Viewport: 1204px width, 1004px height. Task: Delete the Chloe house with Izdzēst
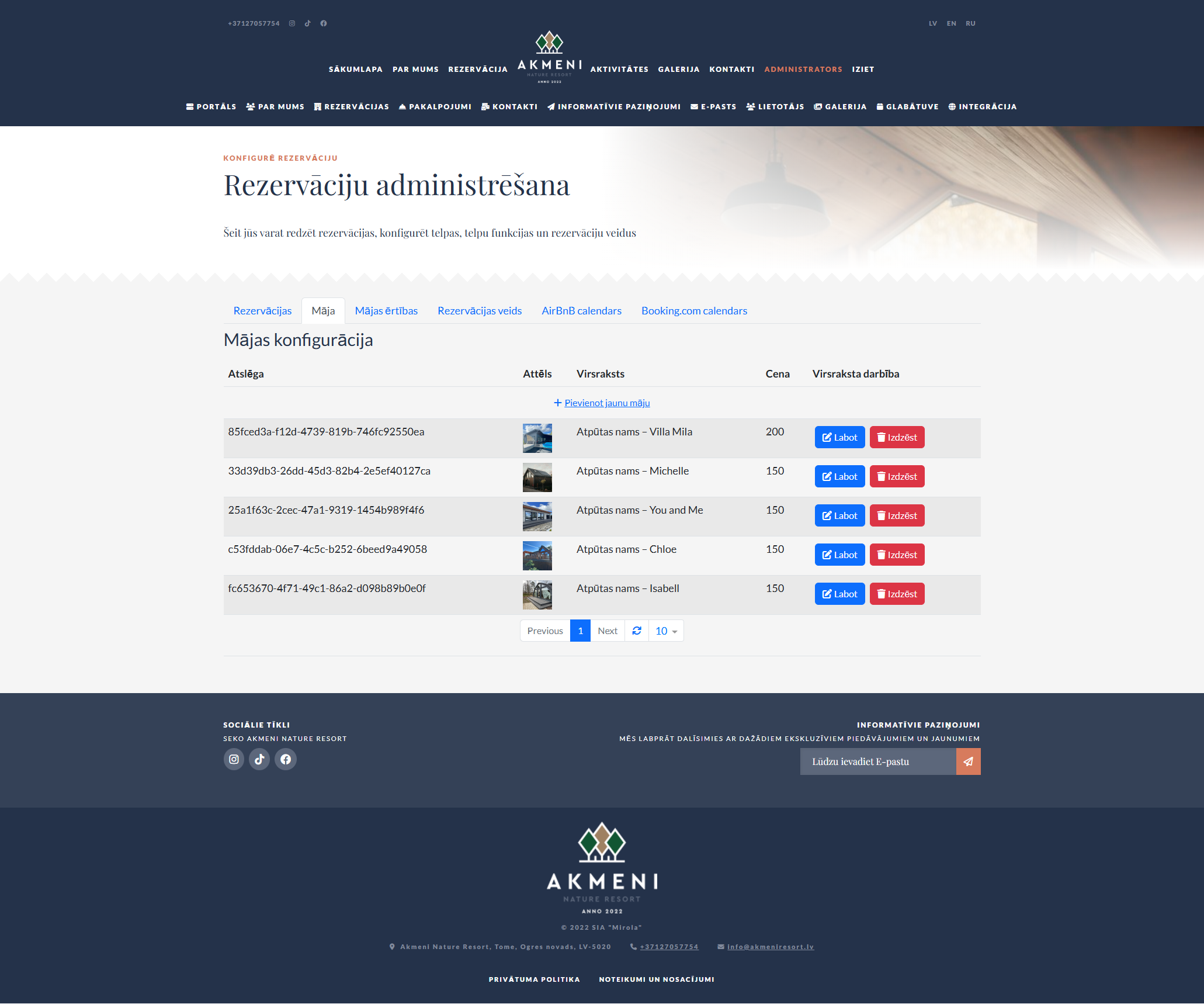pyautogui.click(x=897, y=555)
